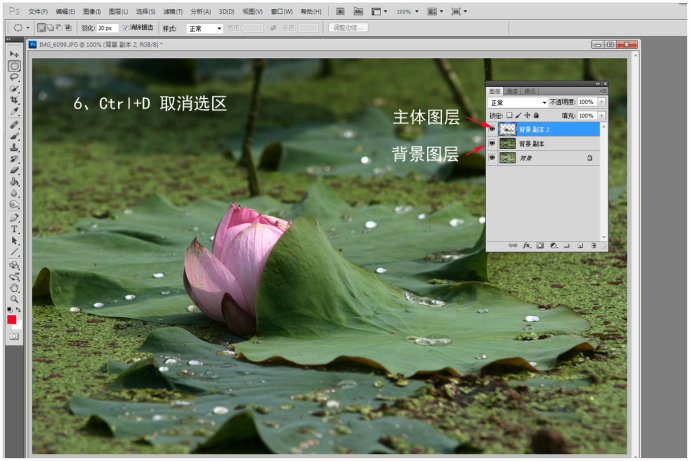Toggle Quick Mask mode icon
Image resolution: width=690 pixels, height=461 pixels.
click(14, 337)
